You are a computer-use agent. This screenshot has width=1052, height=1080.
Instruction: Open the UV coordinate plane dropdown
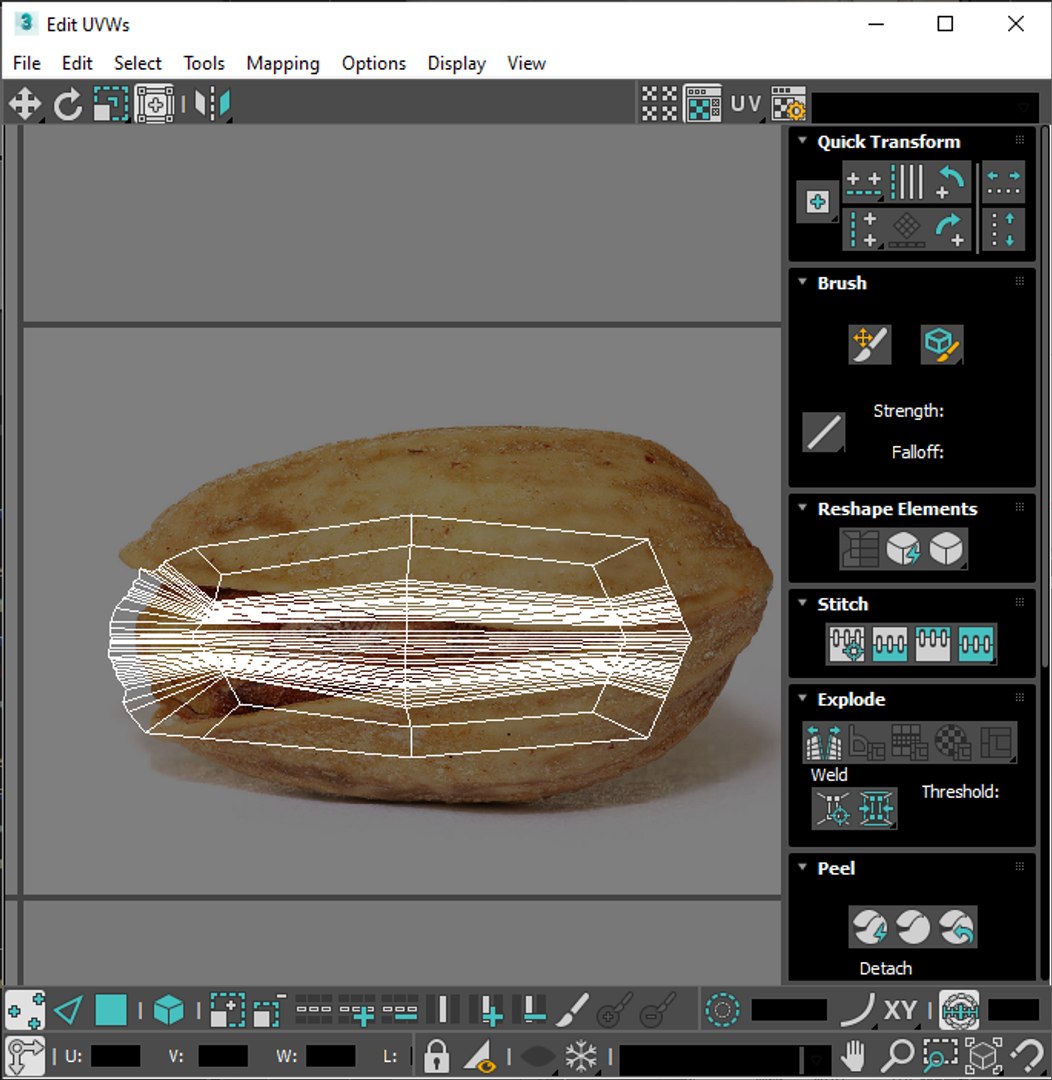click(x=746, y=104)
